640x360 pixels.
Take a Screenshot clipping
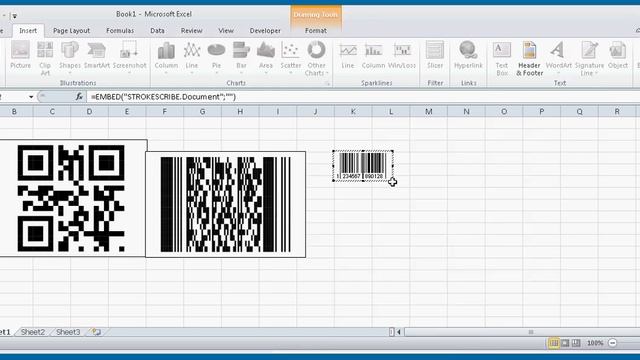point(129,58)
